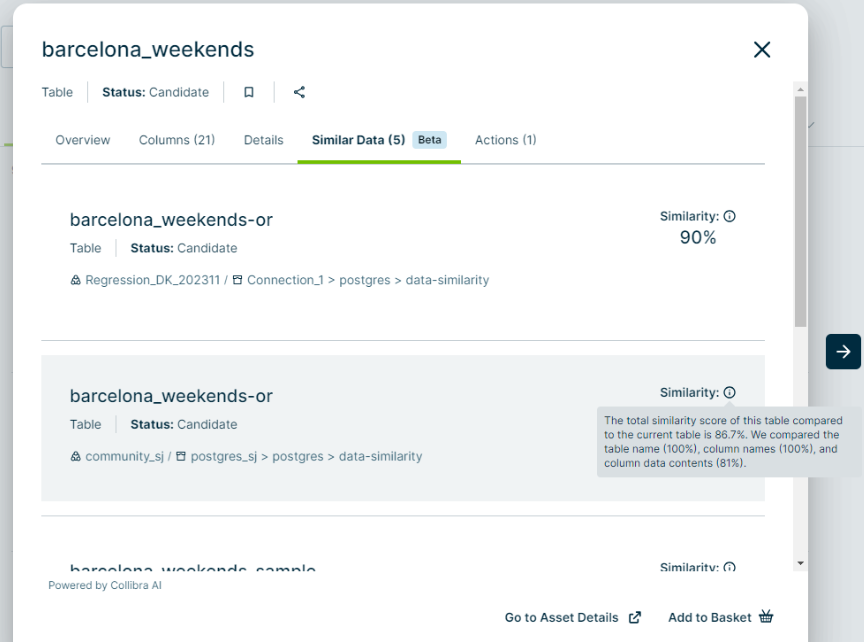Open second barcelona_weekends-or result from community_sj

[x=171, y=396]
